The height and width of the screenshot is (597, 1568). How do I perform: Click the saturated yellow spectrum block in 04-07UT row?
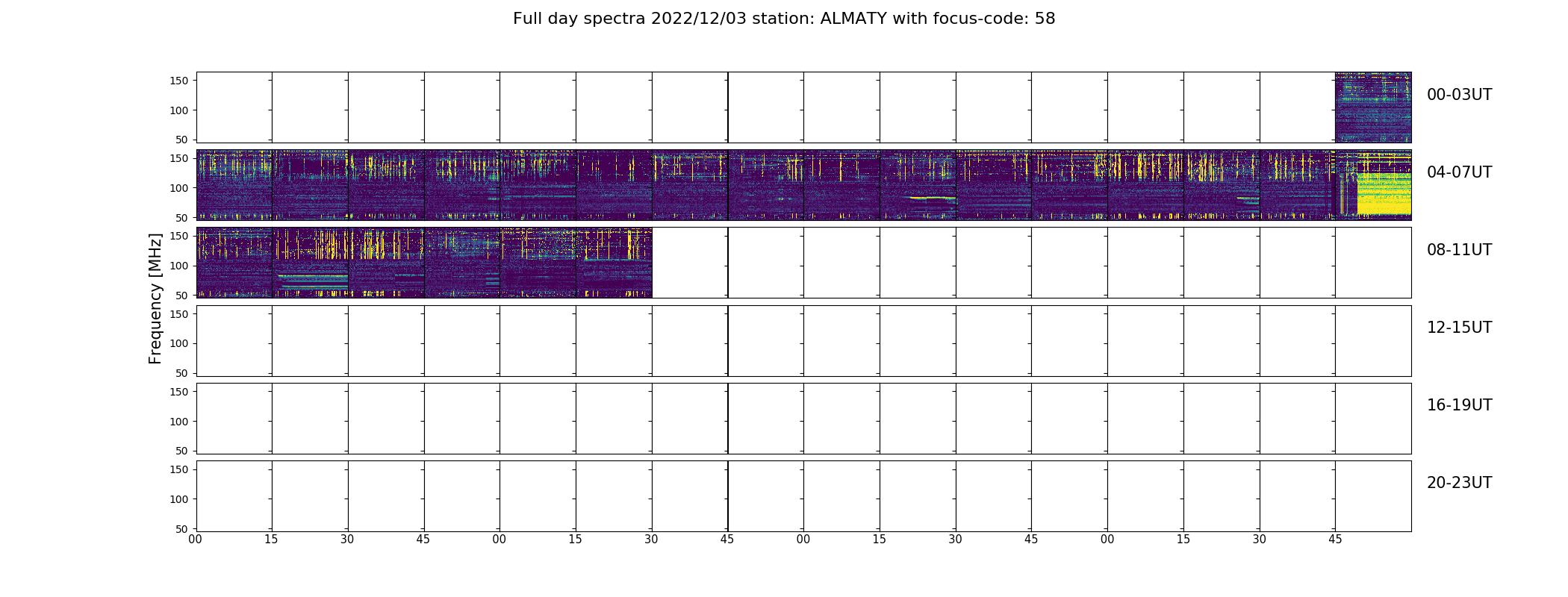1384,194
